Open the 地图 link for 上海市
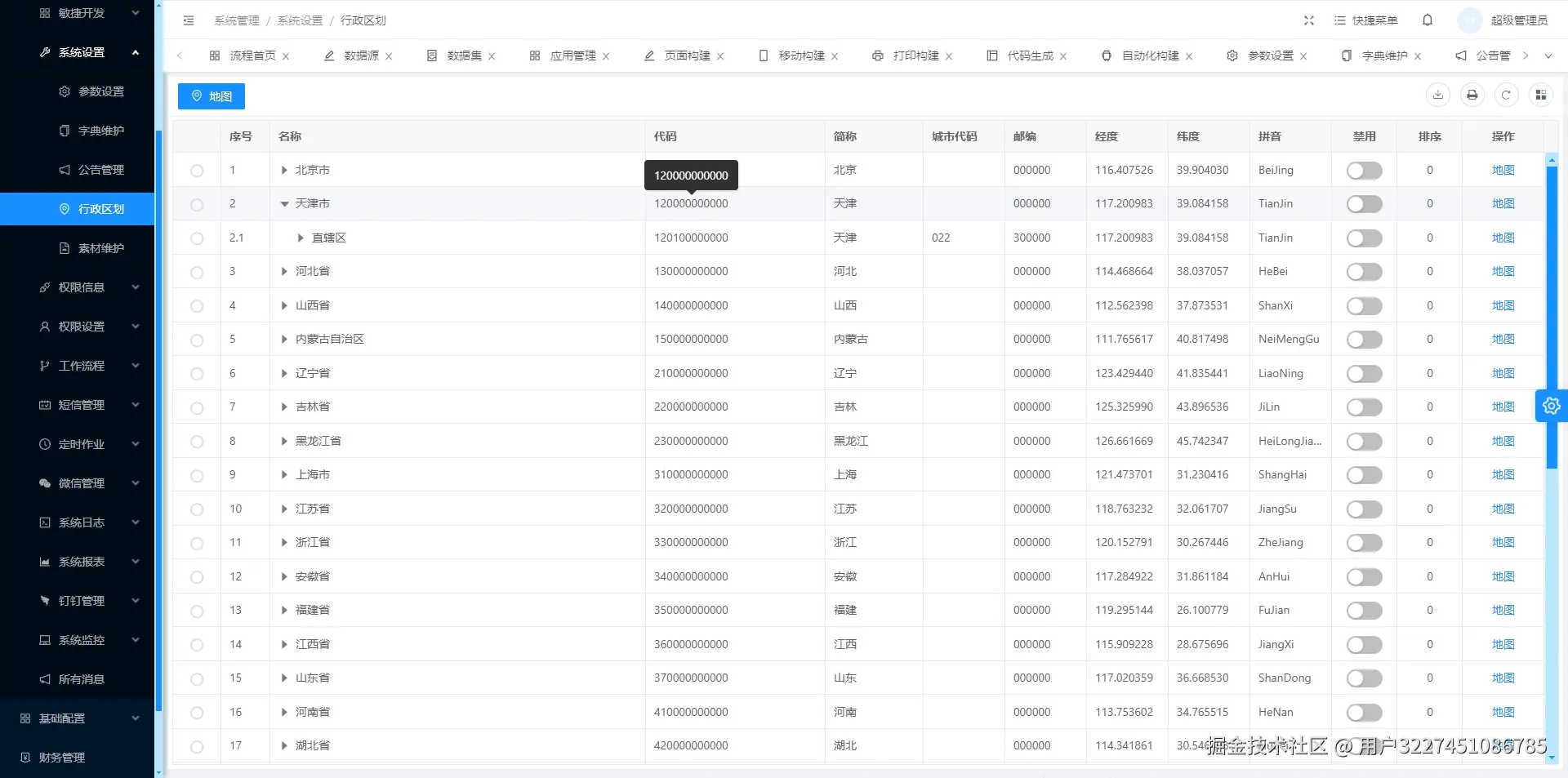This screenshot has height=778, width=1568. pos(1503,474)
